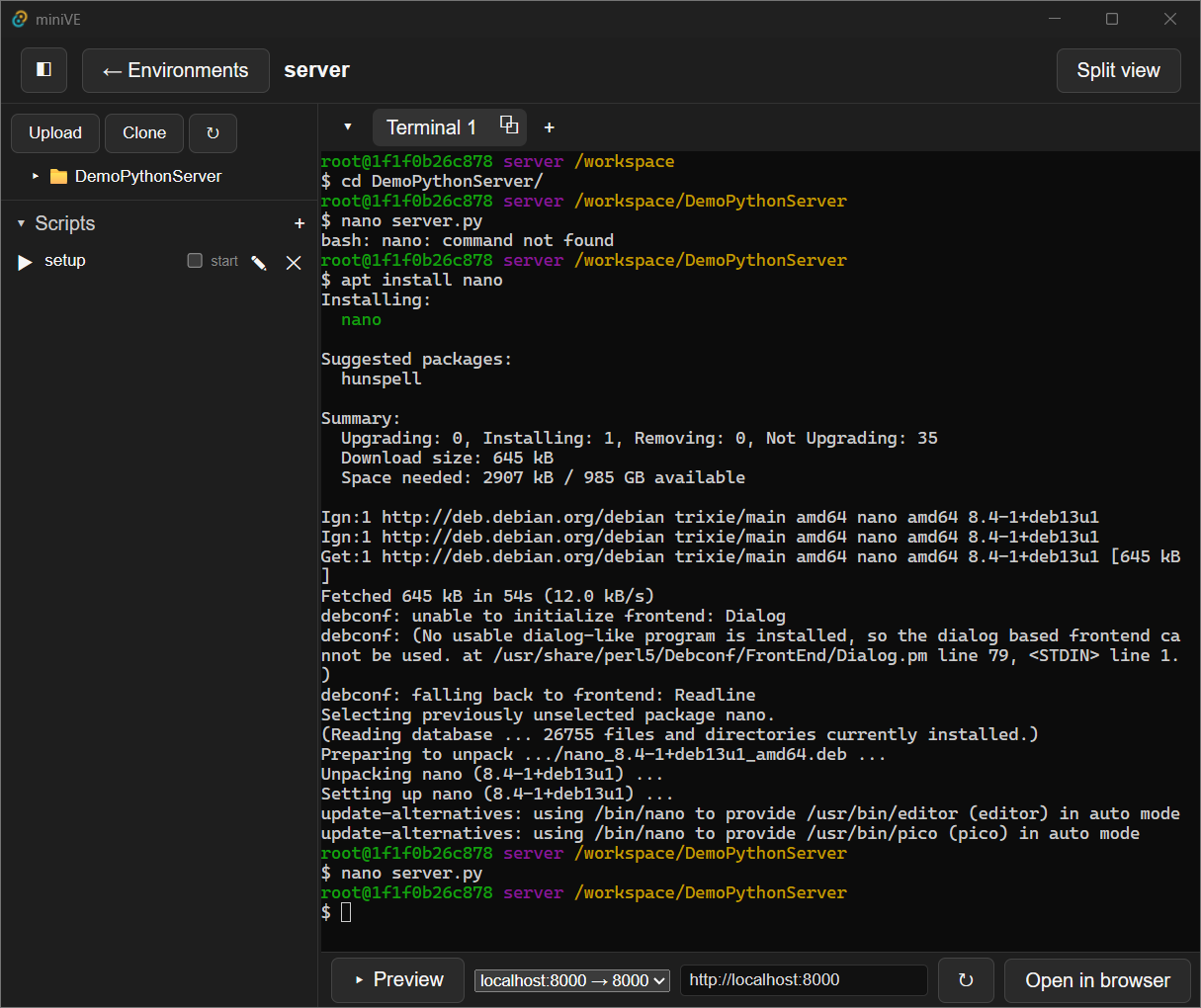The height and width of the screenshot is (1008, 1201).
Task: Click 'Fetched 645 kB in 54s' line
Action: (487, 596)
